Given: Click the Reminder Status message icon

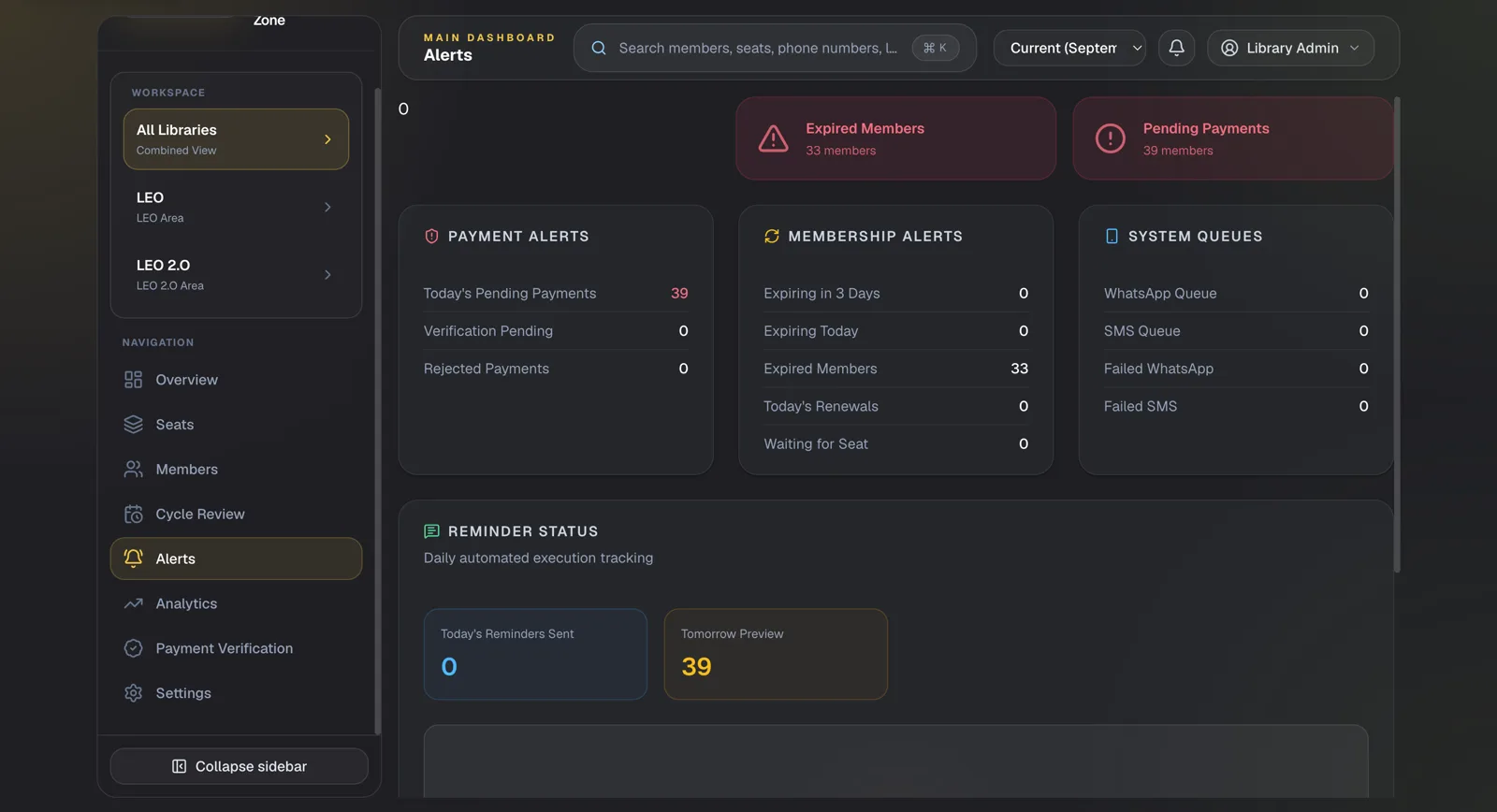Looking at the screenshot, I should click(x=431, y=531).
